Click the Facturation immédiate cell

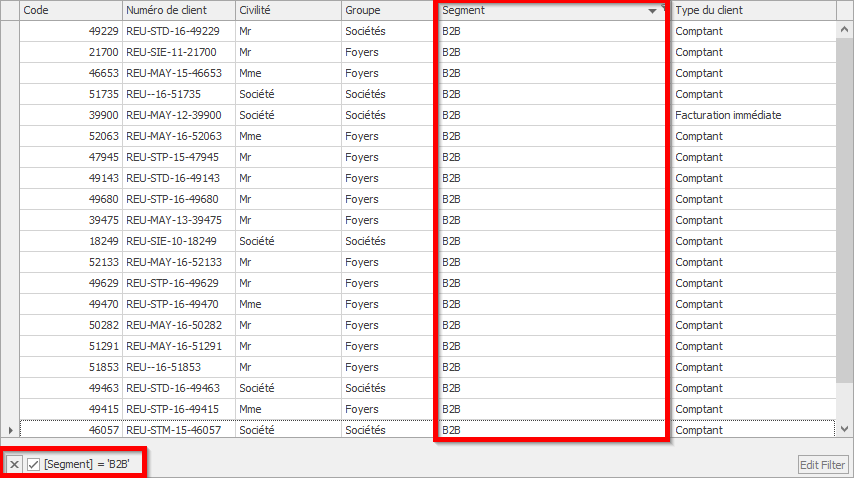tap(728, 115)
